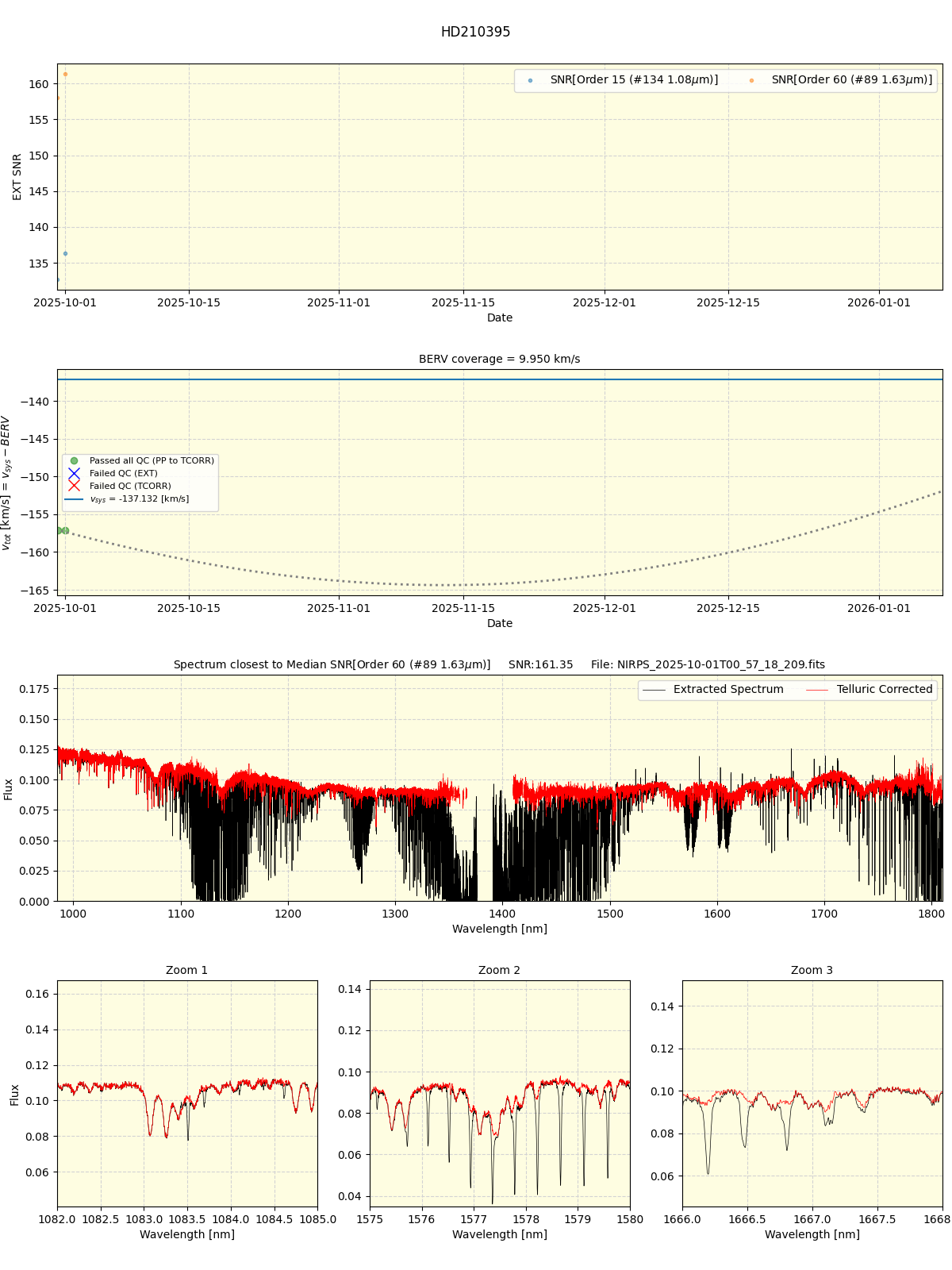
Task: Click the Wavelength [nm] label under Zoom 2
Action: tap(499, 1234)
